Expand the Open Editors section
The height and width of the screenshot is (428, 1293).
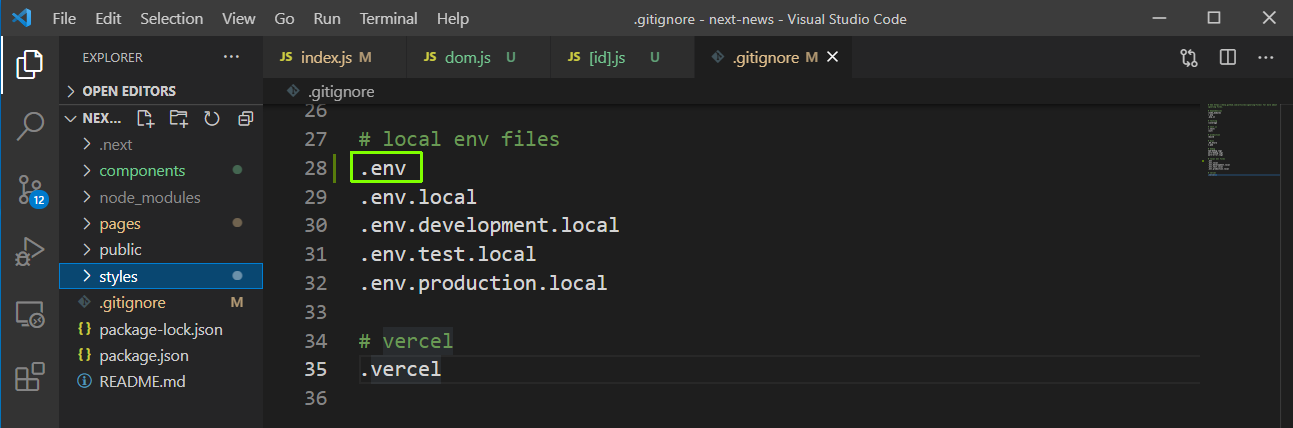tap(162, 91)
